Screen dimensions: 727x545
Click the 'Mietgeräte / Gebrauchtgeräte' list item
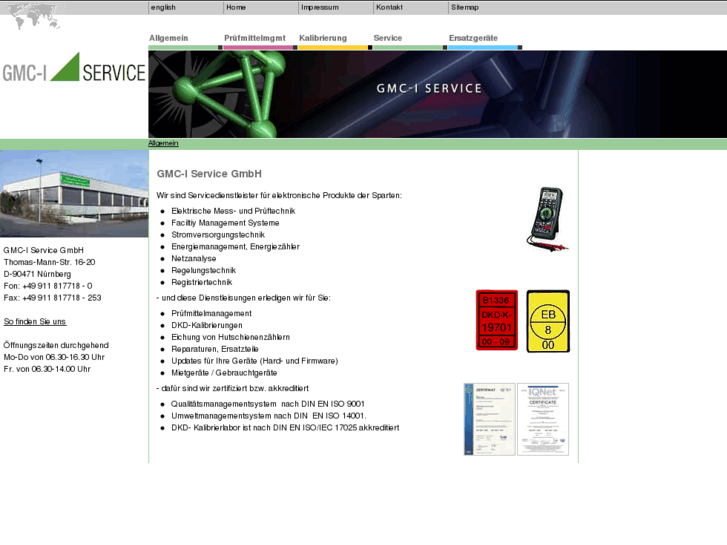(224, 373)
